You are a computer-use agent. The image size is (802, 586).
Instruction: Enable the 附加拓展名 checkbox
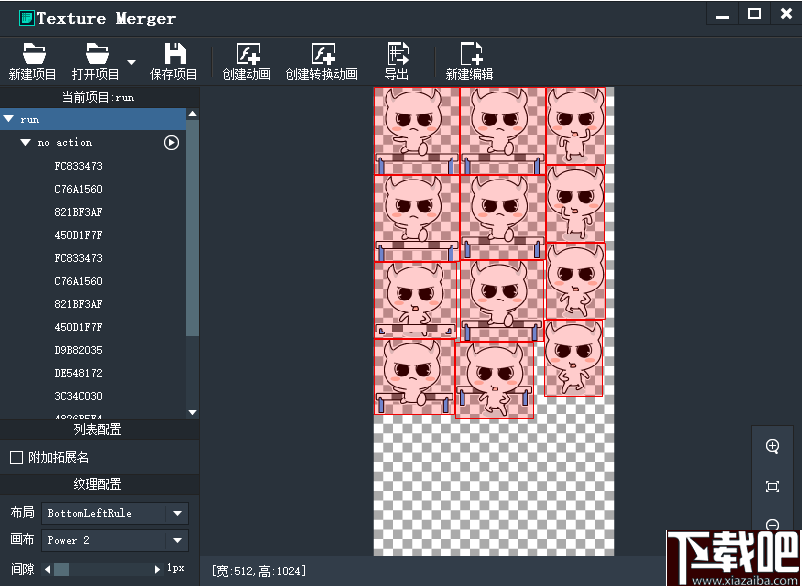coord(17,455)
